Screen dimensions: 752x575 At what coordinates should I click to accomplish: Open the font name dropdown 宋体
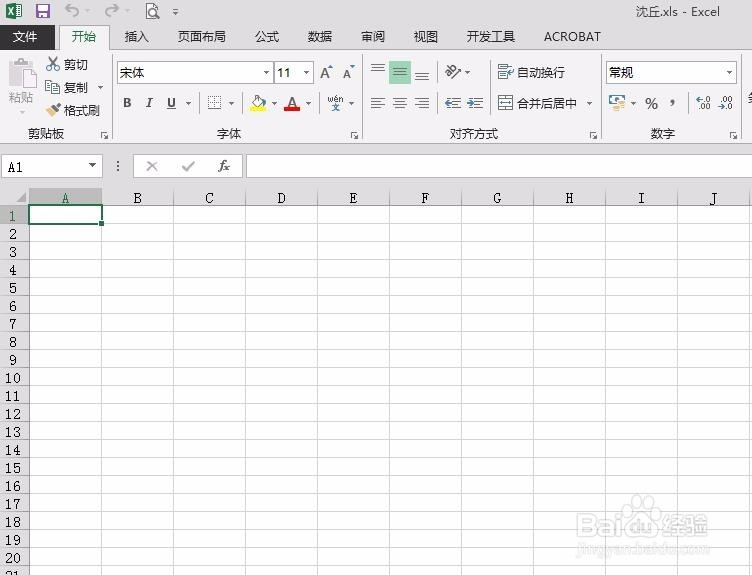[x=266, y=73]
